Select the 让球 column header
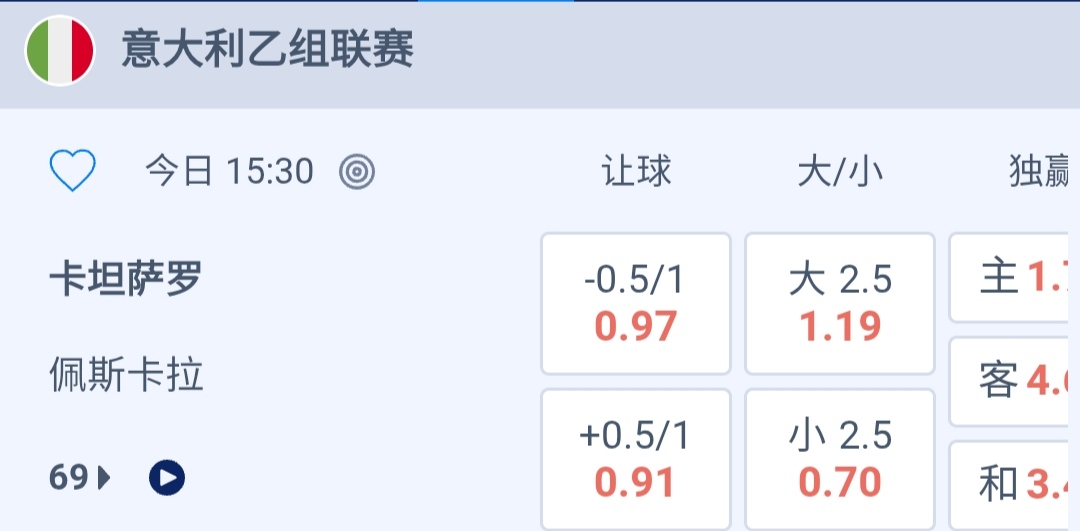 (x=636, y=172)
